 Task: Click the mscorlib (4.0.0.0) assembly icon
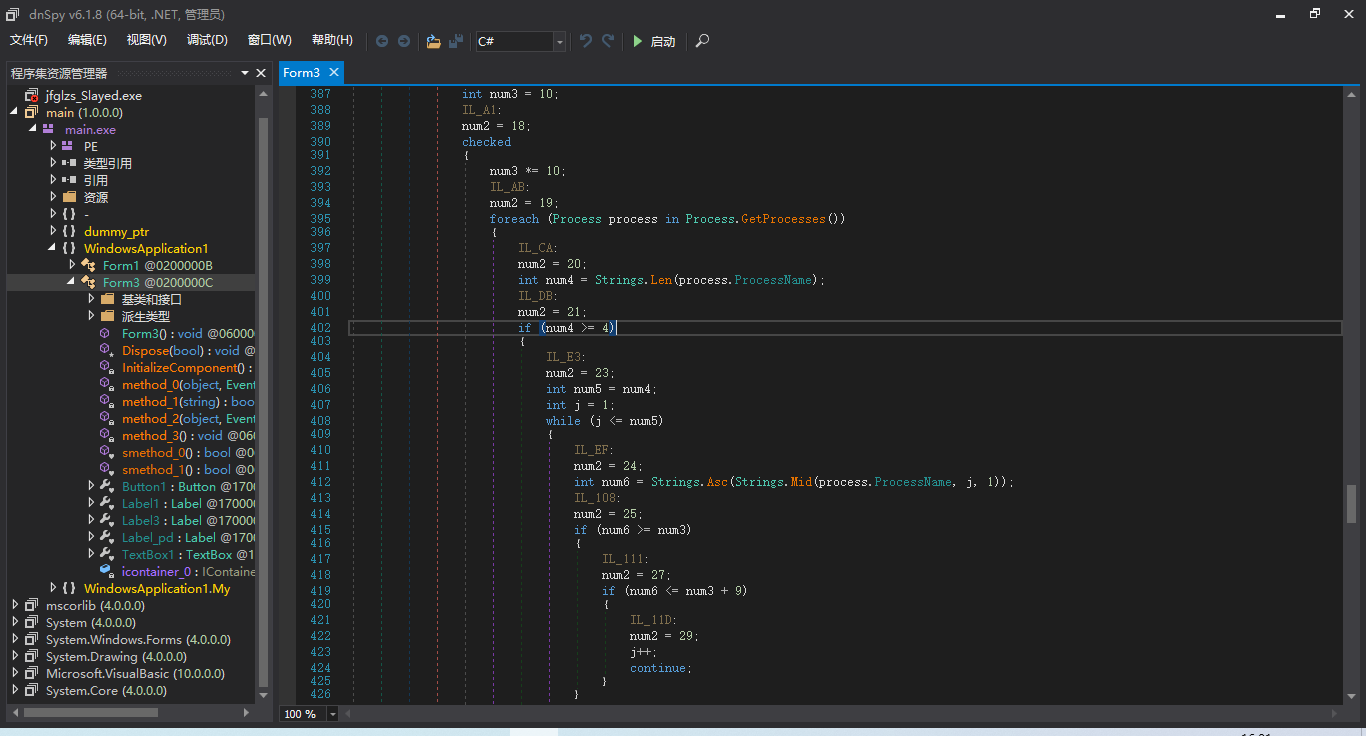[31, 605]
